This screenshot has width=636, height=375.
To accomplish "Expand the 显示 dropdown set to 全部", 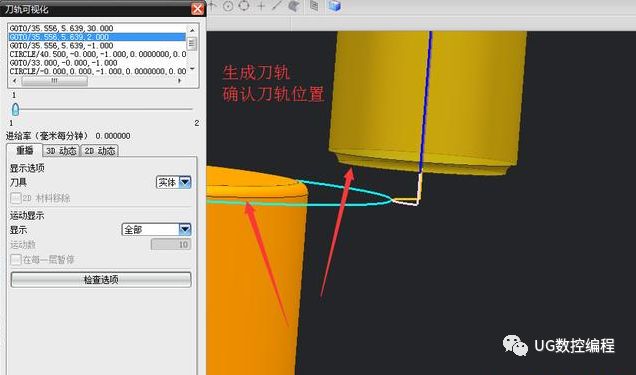I will pos(156,230).
